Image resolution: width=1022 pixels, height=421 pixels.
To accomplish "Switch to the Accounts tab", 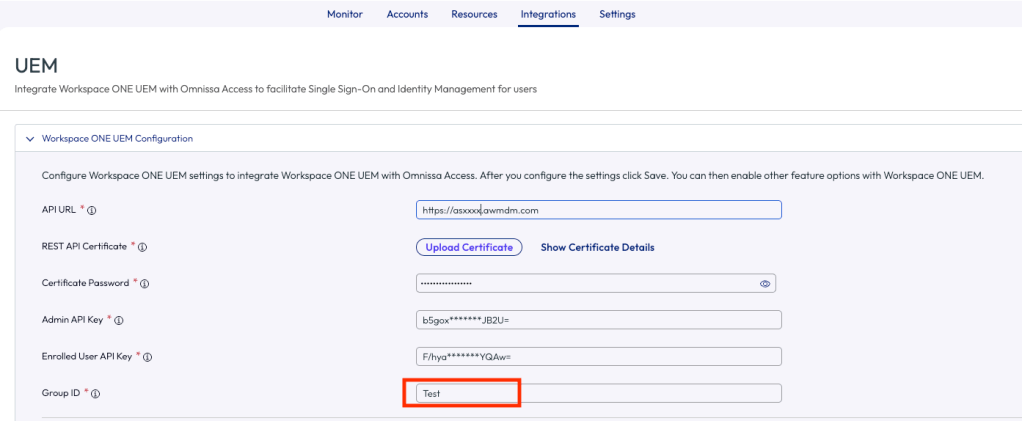I will click(407, 14).
